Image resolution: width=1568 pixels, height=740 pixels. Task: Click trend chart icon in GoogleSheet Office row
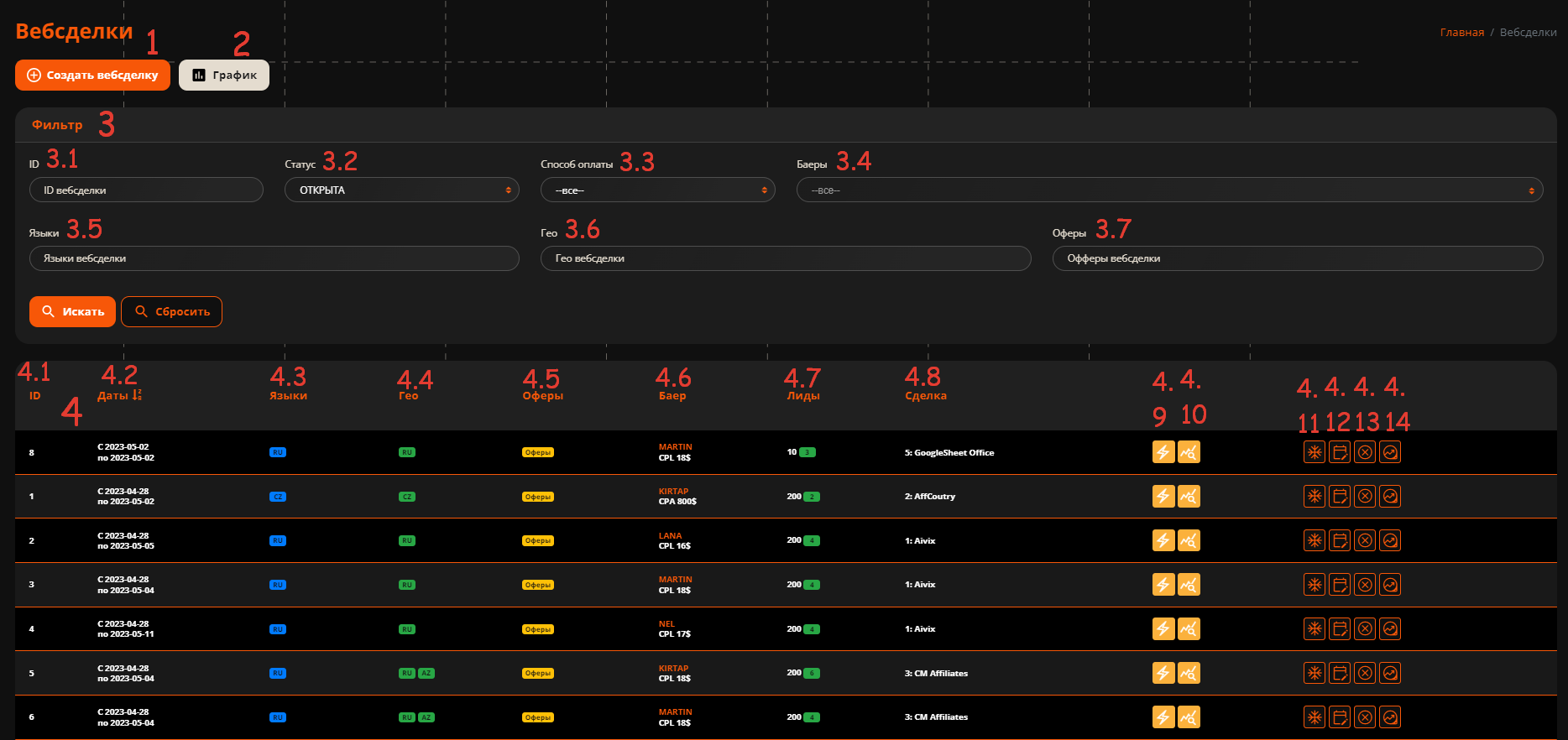click(x=1390, y=452)
